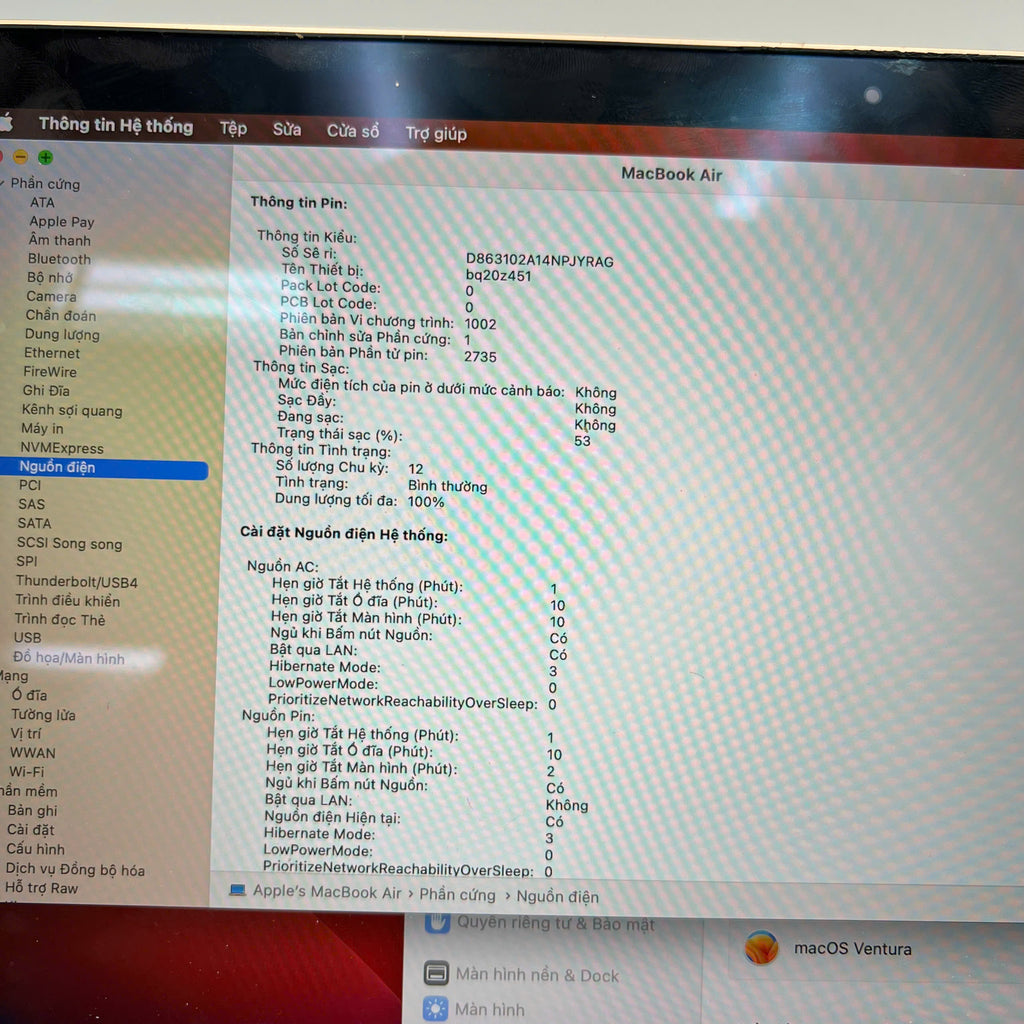Click the yellow minimize window button
The width and height of the screenshot is (1024, 1024).
point(20,157)
